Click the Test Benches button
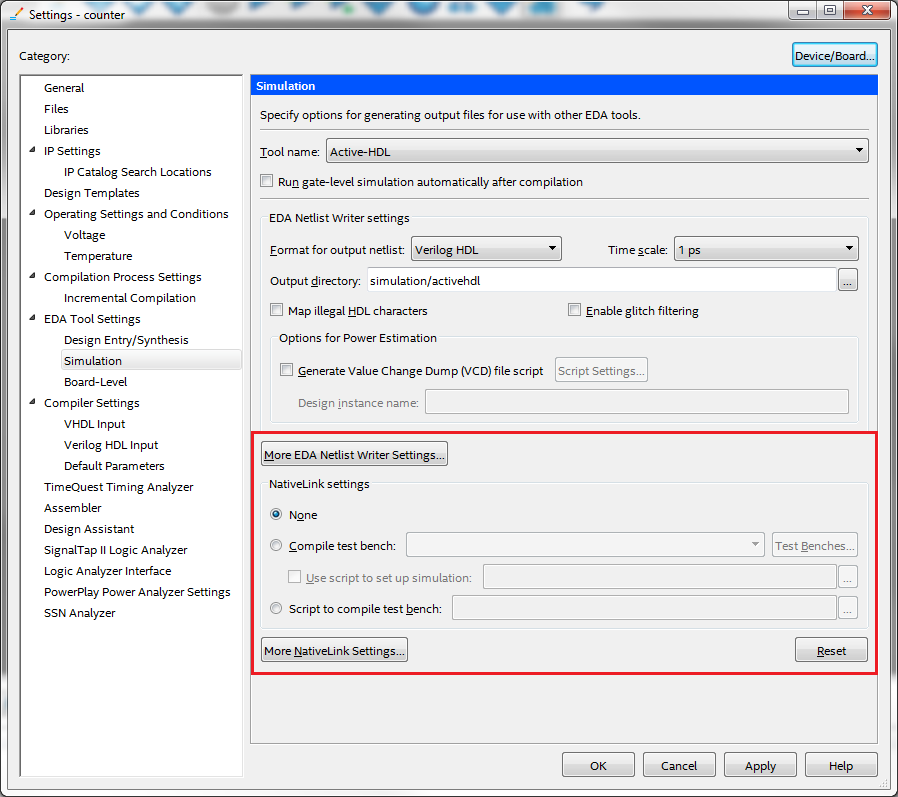Viewport: 898px width, 797px height. tap(814, 545)
